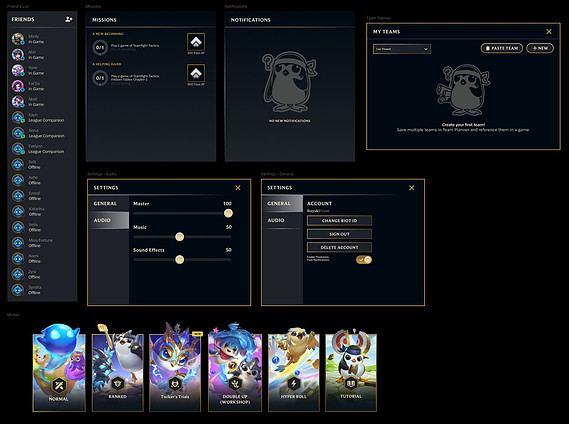Select the Double Up (Workshop) card

coord(235,372)
